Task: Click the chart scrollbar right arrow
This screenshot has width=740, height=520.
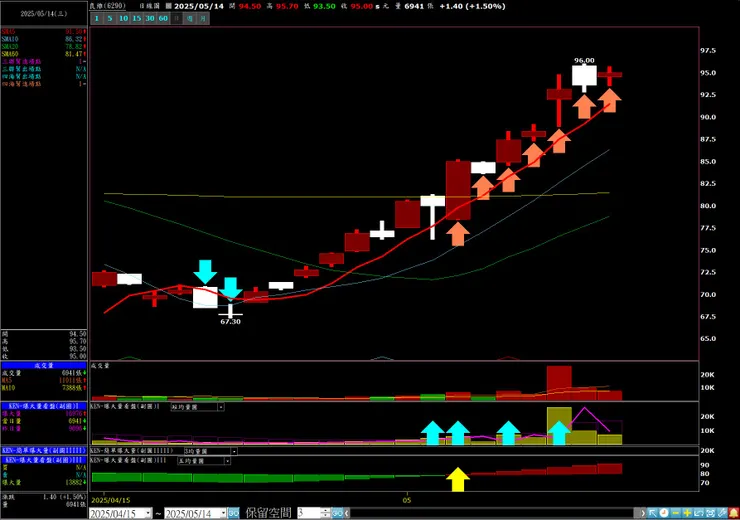Action: (x=643, y=513)
